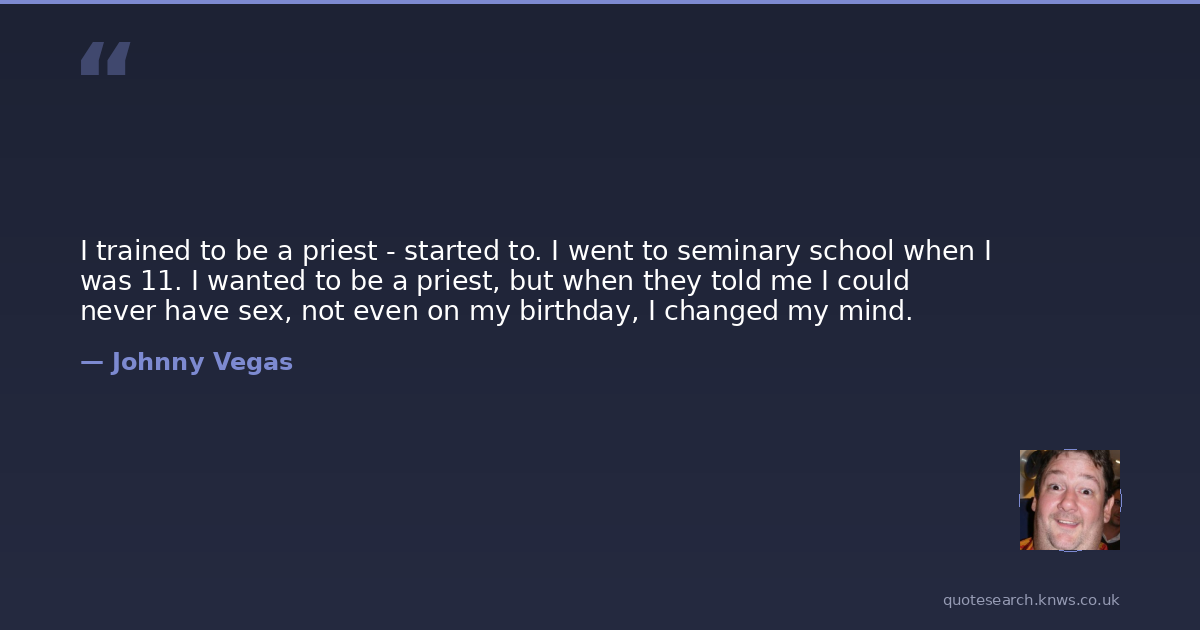Screen dimensions: 1200x630
Task: Click the word "school" in the first line
Action: (851, 250)
